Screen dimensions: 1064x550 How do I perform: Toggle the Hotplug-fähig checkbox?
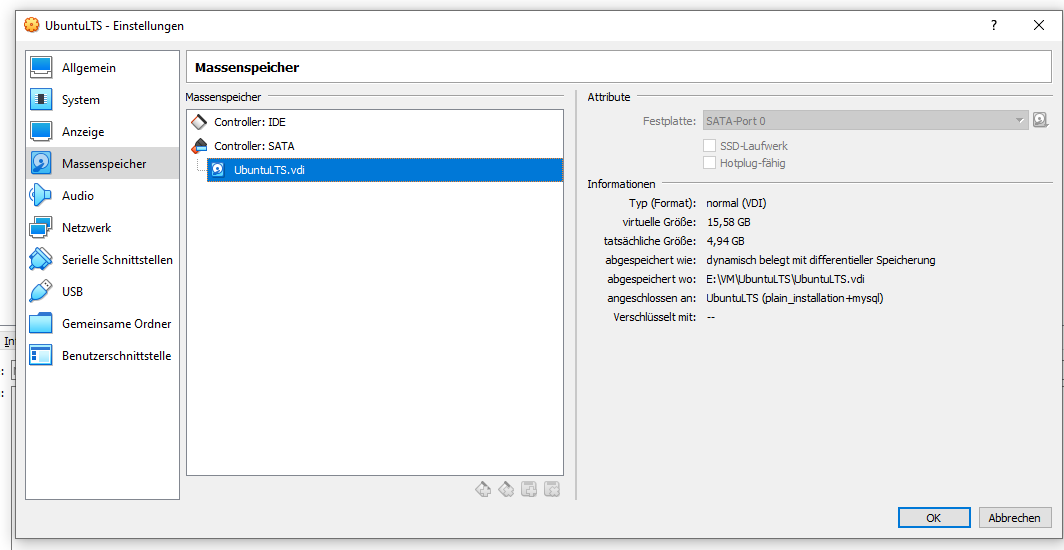[x=709, y=163]
